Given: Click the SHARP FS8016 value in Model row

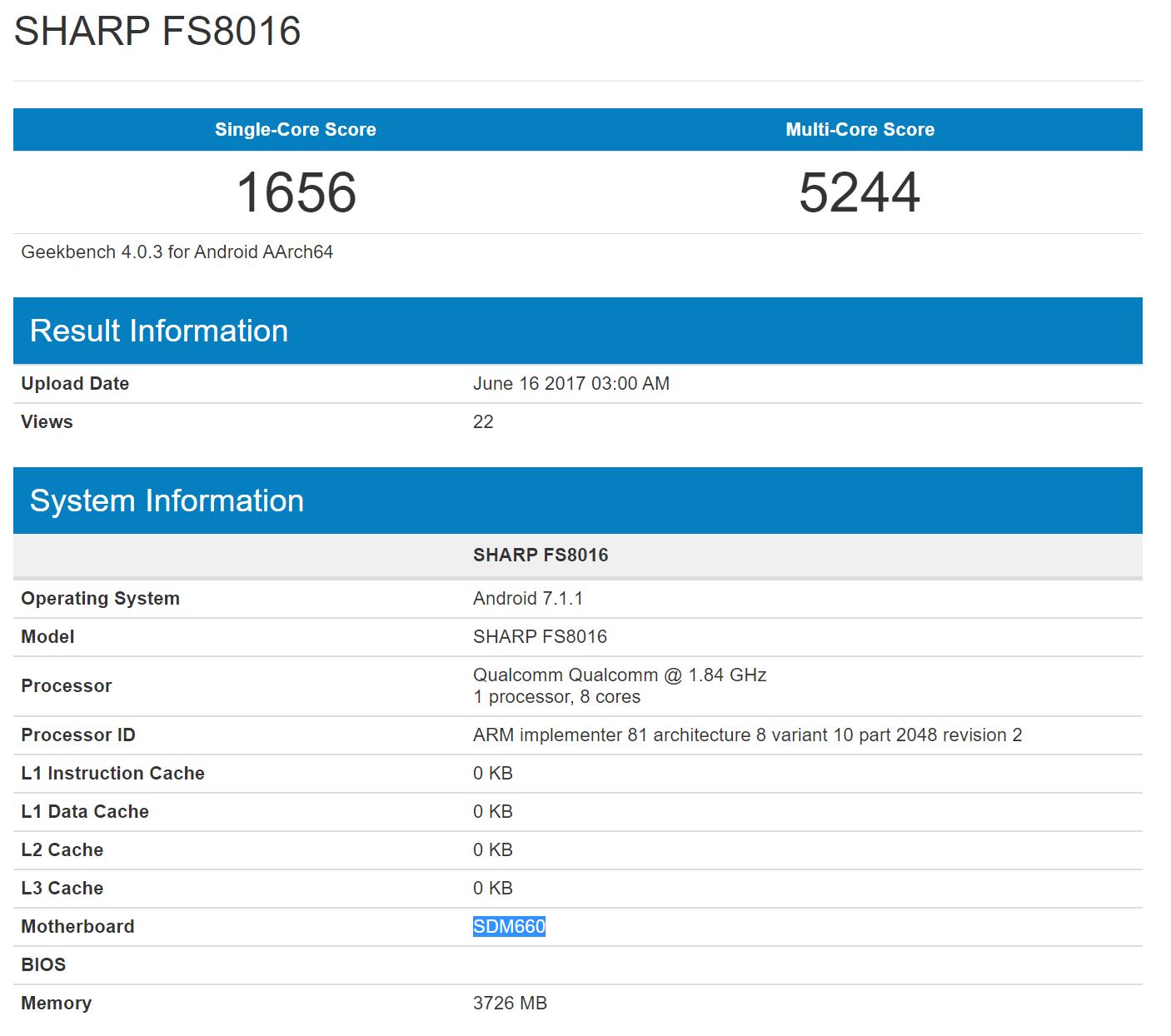Looking at the screenshot, I should (x=540, y=637).
